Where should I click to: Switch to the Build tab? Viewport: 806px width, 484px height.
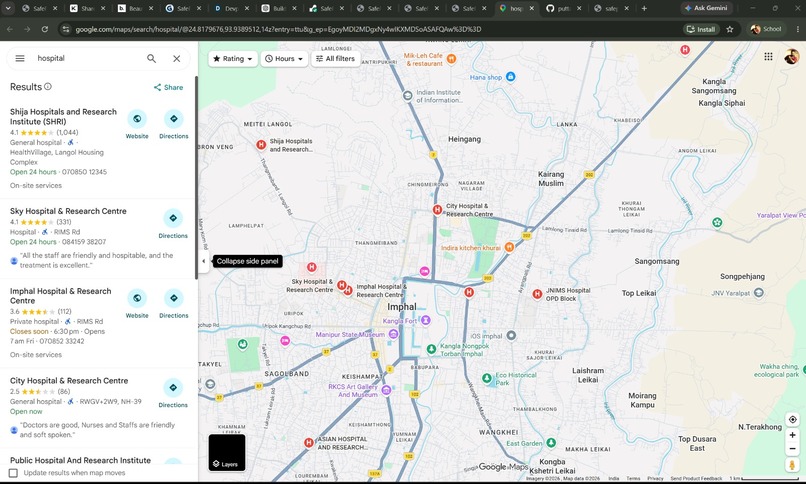pyautogui.click(x=279, y=8)
